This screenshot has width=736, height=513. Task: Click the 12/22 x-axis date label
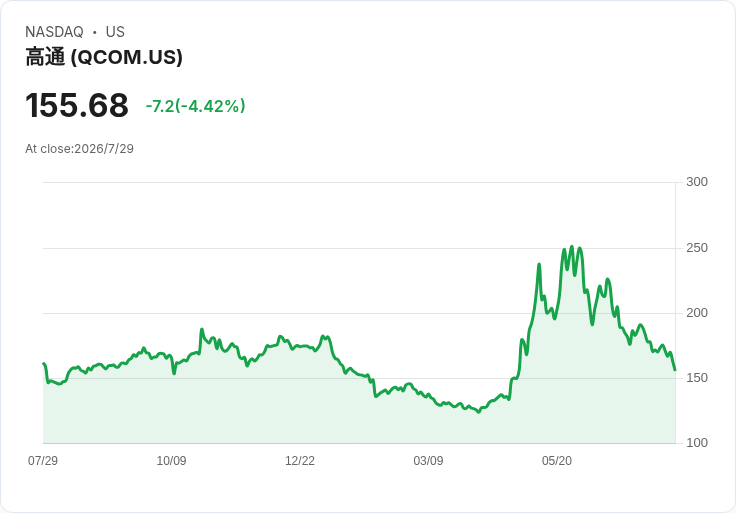[x=300, y=461]
